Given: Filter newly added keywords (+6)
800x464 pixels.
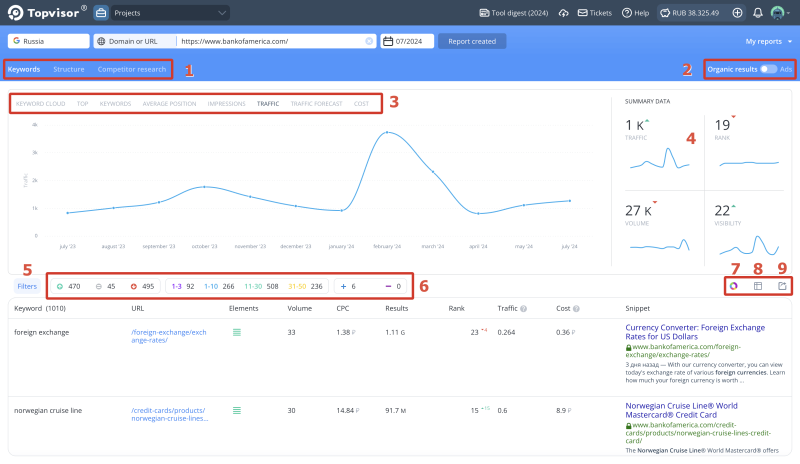Looking at the screenshot, I should (x=348, y=286).
